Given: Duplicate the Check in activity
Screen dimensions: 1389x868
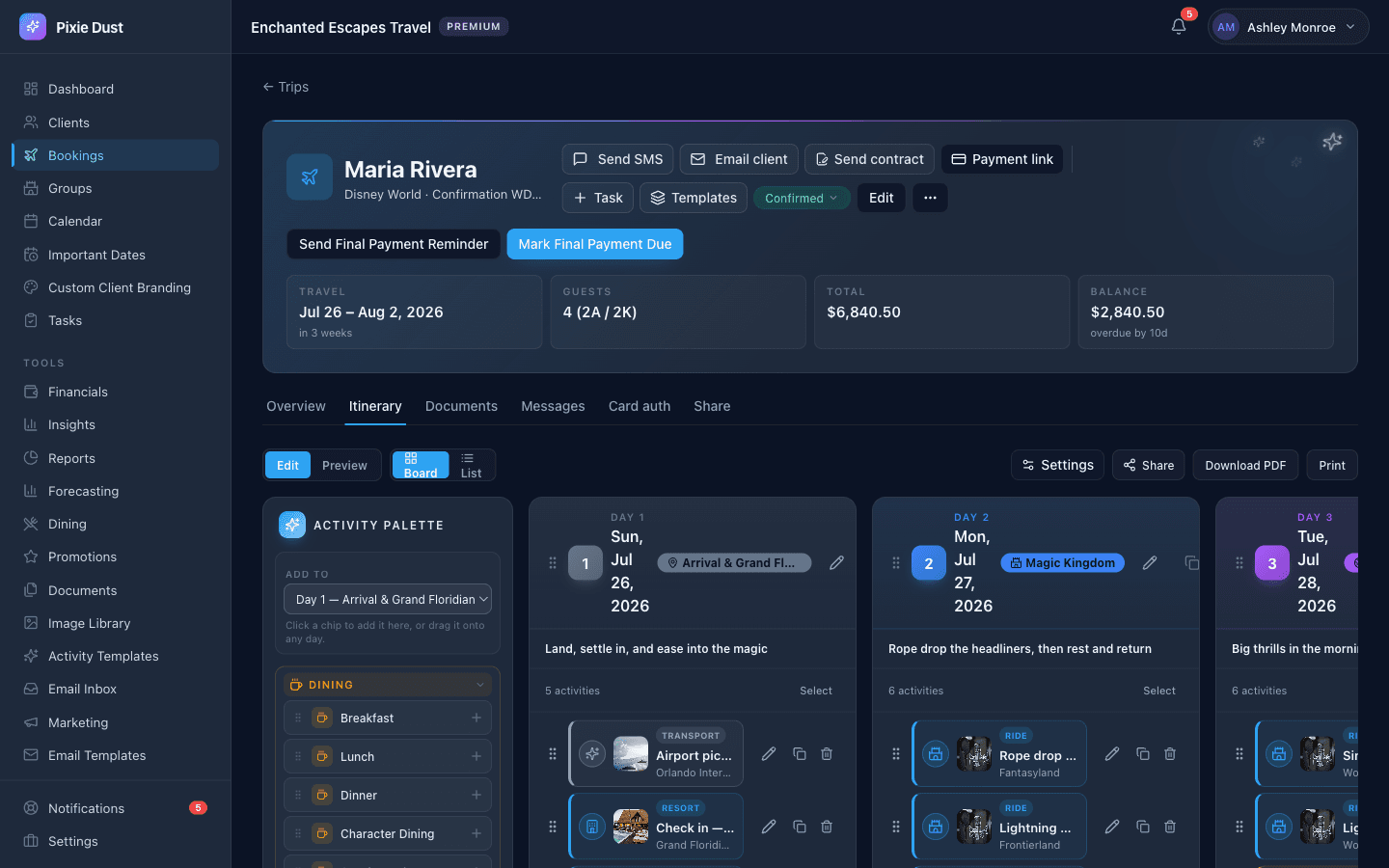Looking at the screenshot, I should 800,827.
